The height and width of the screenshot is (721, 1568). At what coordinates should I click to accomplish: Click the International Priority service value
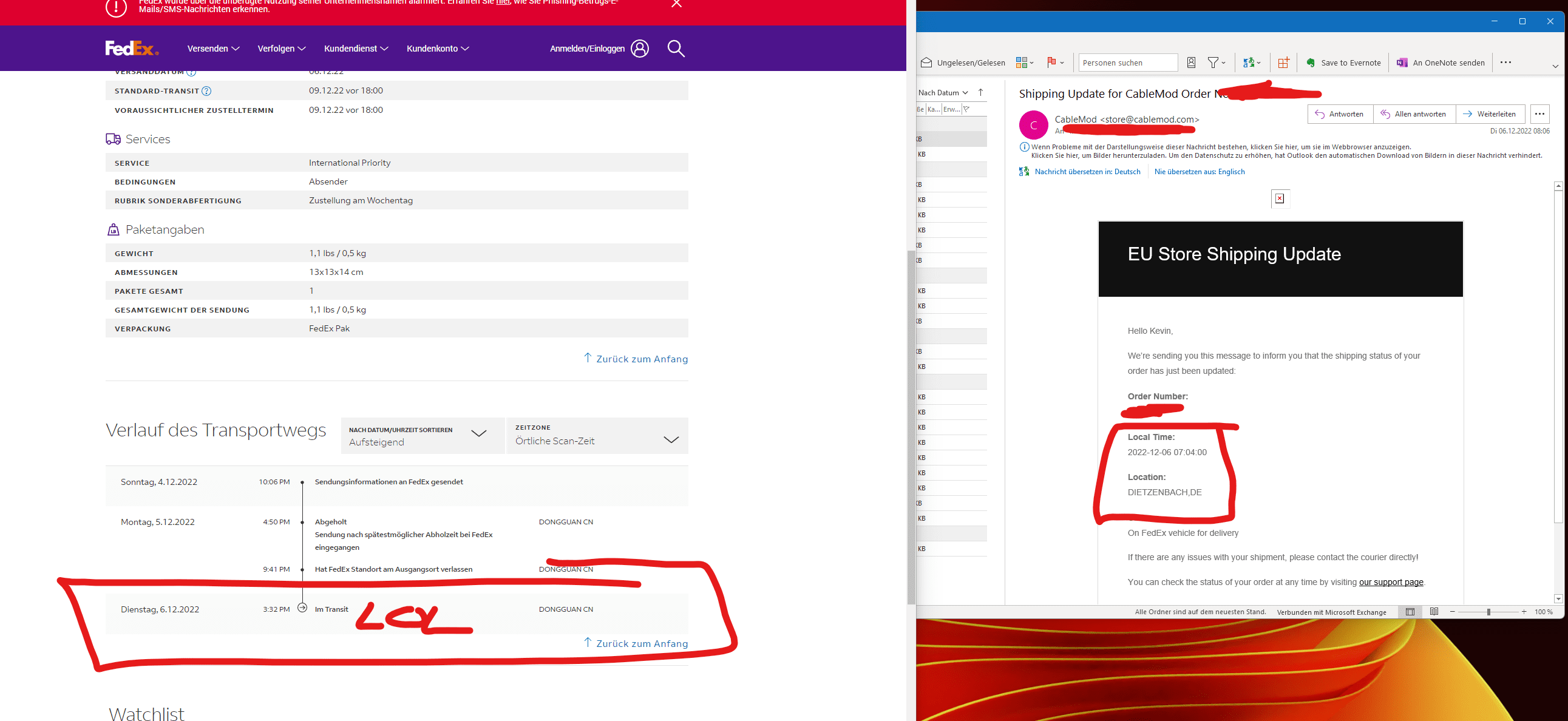coord(350,163)
